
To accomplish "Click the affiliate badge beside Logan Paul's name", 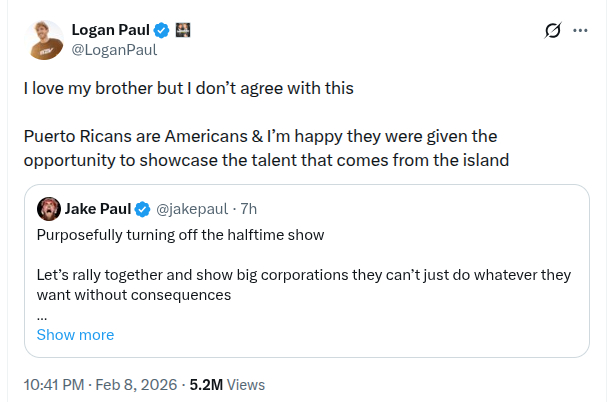I will [x=183, y=31].
